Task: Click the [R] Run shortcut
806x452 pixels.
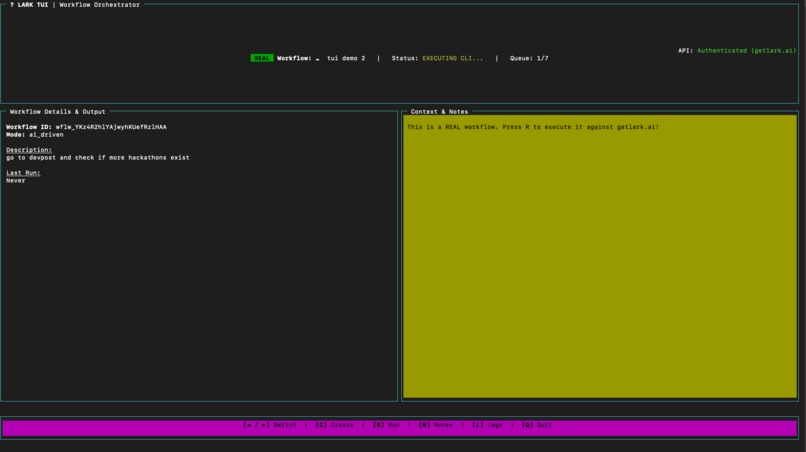Action: (x=386, y=425)
